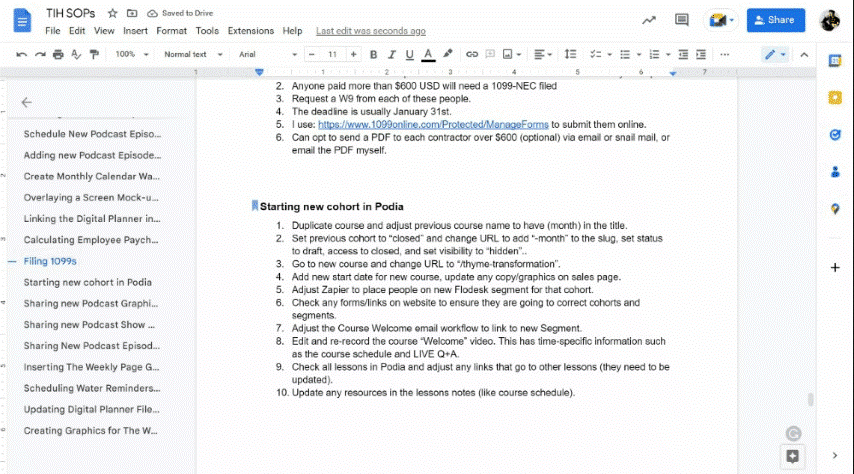854x474 pixels.
Task: Open comment history icon
Action: click(x=682, y=19)
